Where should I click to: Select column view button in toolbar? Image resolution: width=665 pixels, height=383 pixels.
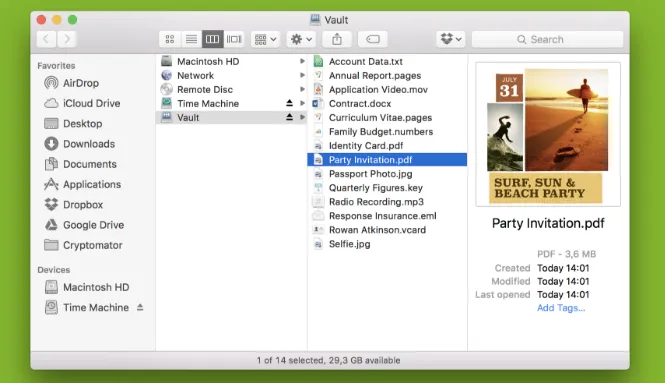(212, 39)
